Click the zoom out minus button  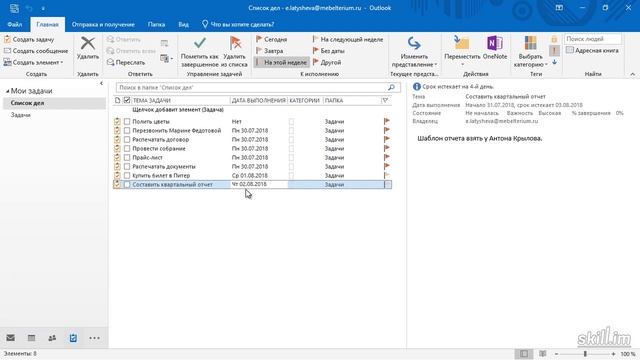coord(556,354)
